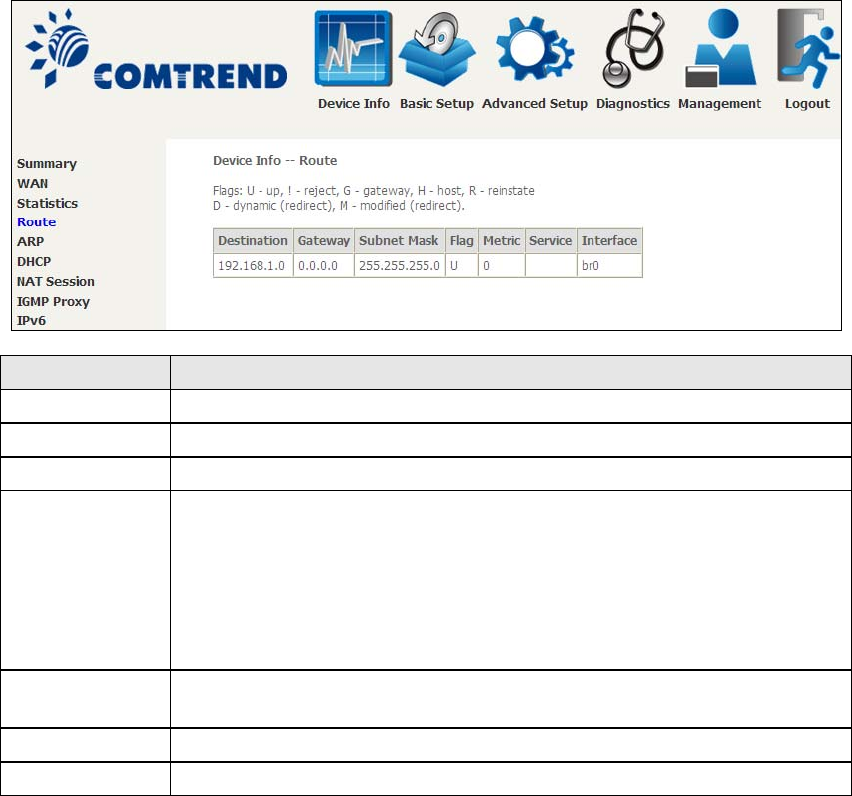Click the 0.0.0.0 gateway cell
This screenshot has width=852, height=796.
pyautogui.click(x=324, y=266)
